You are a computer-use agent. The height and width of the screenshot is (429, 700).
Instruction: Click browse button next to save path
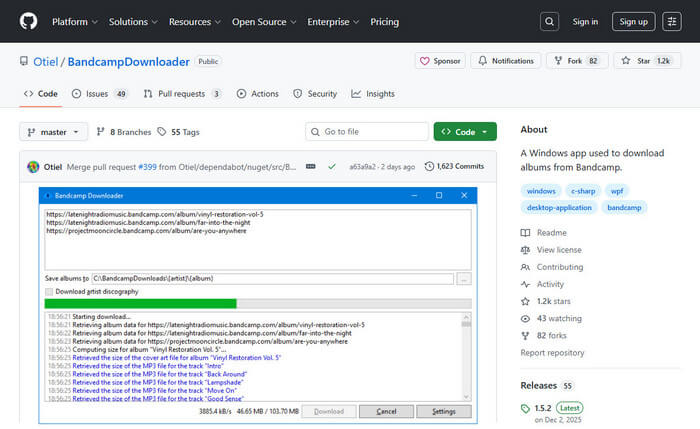[464, 279]
